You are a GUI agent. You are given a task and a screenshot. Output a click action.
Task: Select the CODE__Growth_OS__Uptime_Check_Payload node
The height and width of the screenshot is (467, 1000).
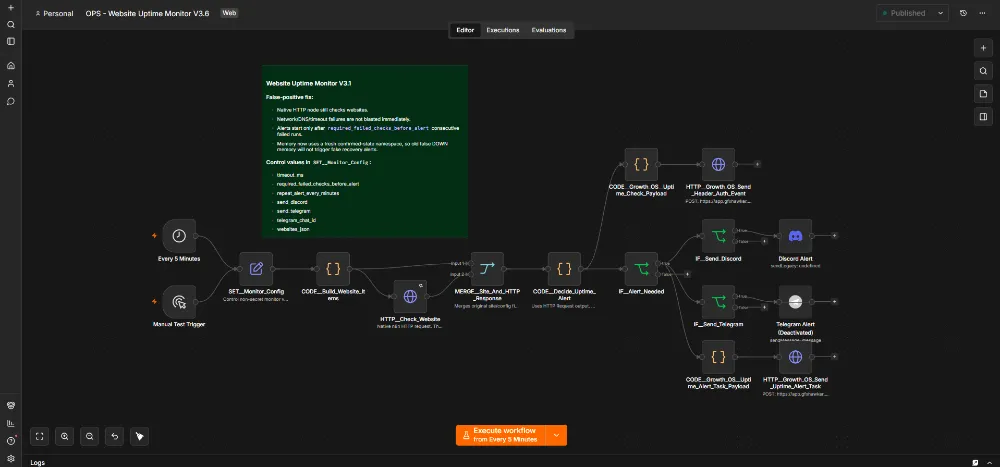[x=641, y=165]
